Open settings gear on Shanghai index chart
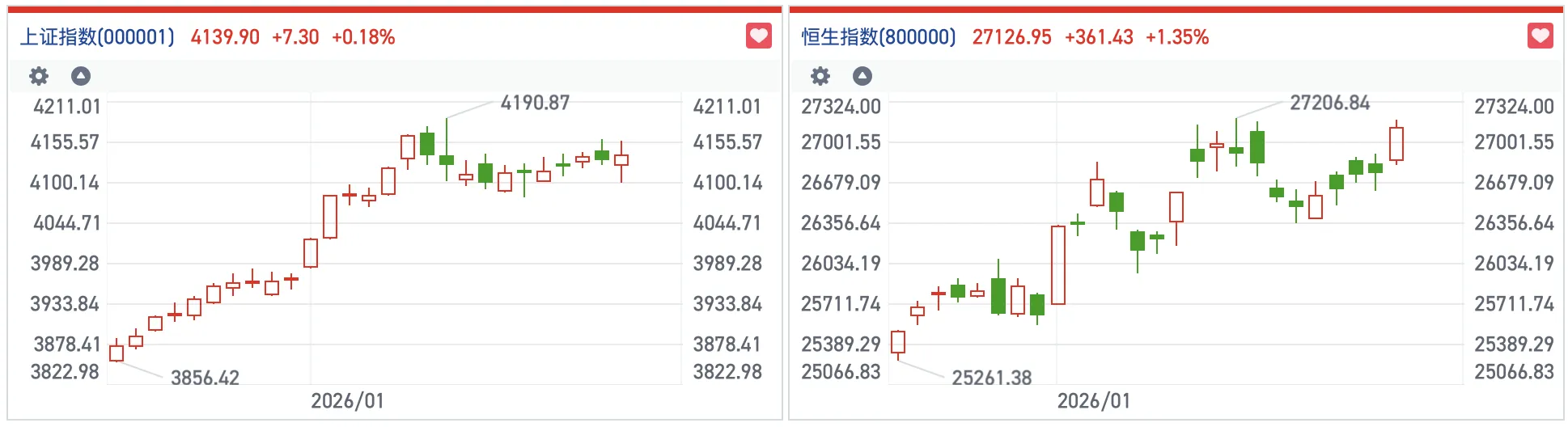Image resolution: width=1568 pixels, height=427 pixels. tap(39, 76)
